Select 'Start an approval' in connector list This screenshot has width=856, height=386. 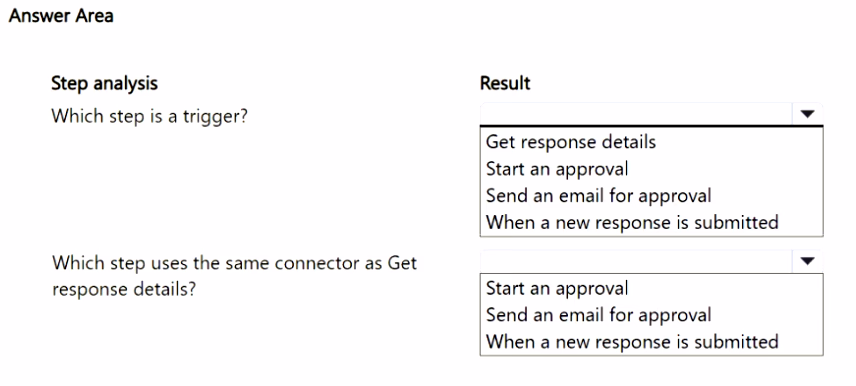557,288
